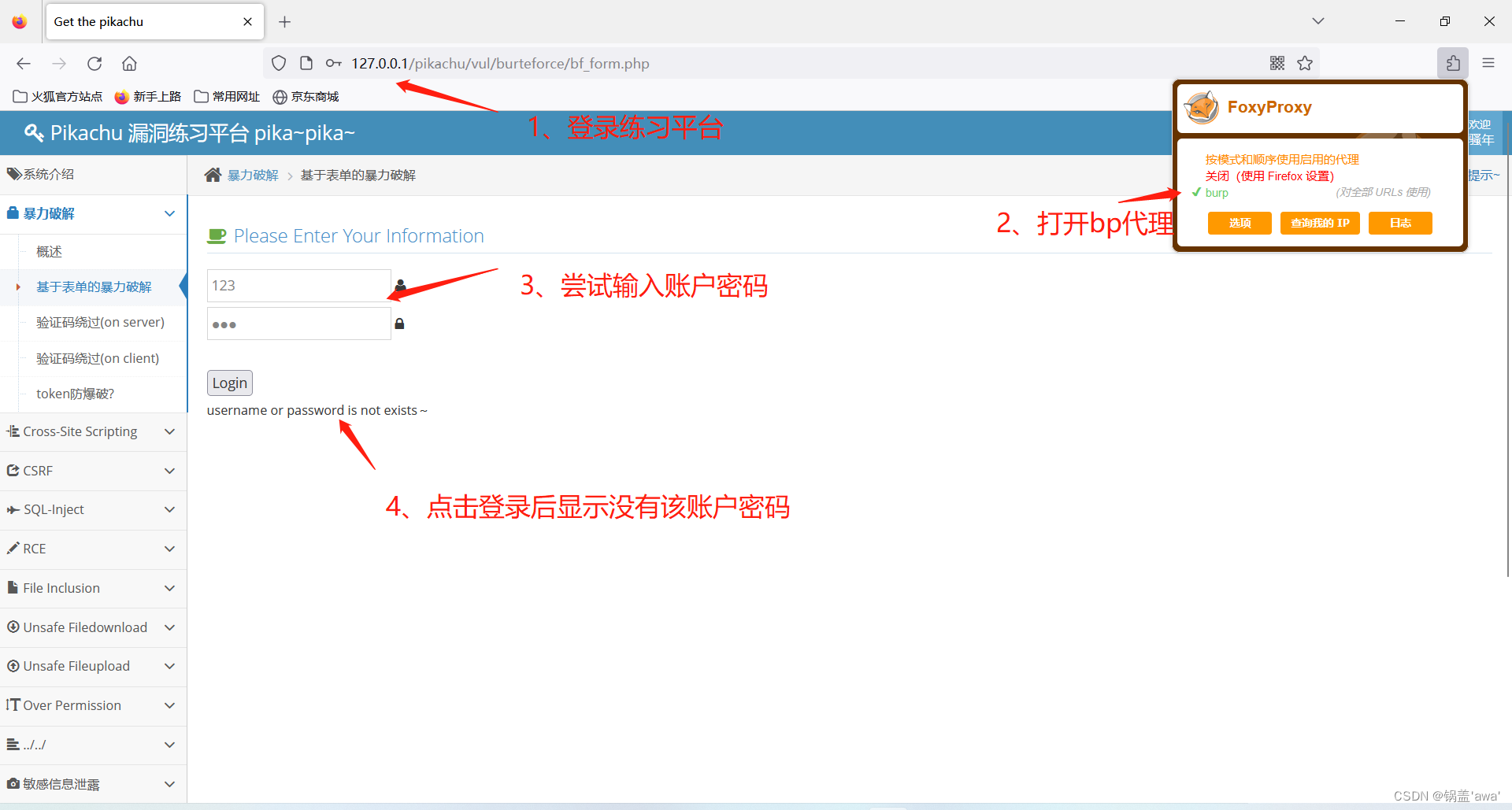Close the 'Get the pikachu' tab
The width and height of the screenshot is (1512, 810).
pyautogui.click(x=248, y=22)
